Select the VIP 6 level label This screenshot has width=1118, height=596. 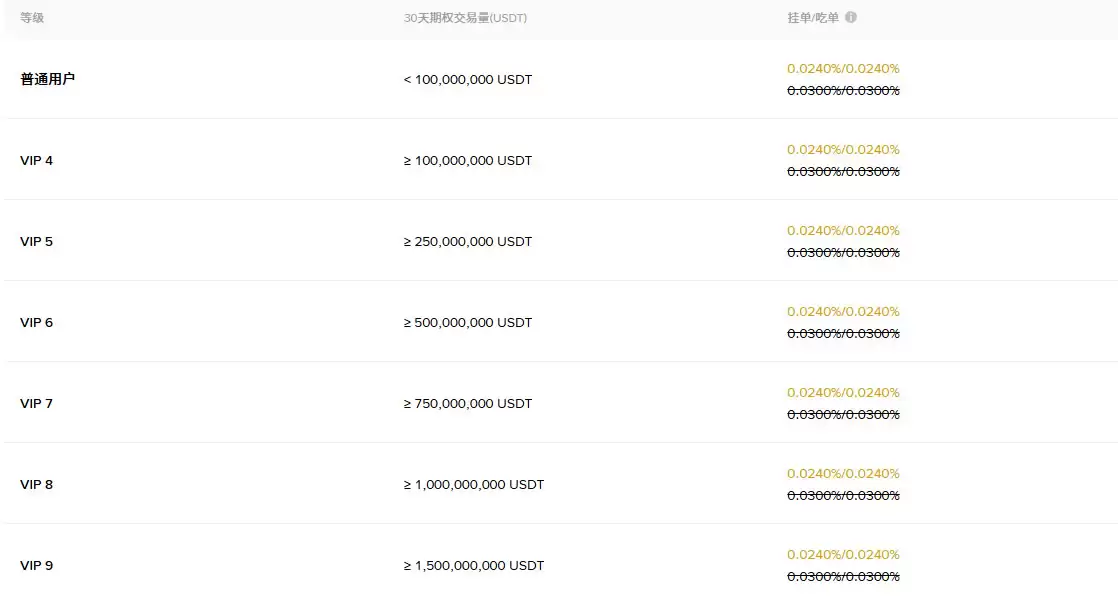pyautogui.click(x=37, y=322)
